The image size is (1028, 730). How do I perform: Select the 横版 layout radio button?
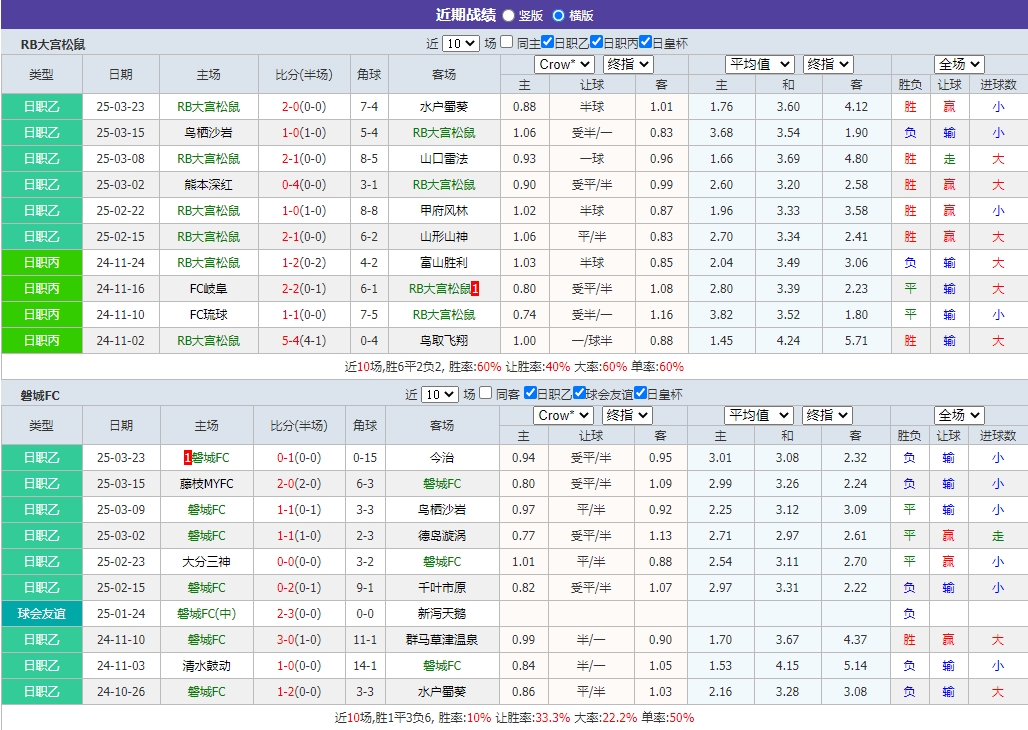click(557, 12)
